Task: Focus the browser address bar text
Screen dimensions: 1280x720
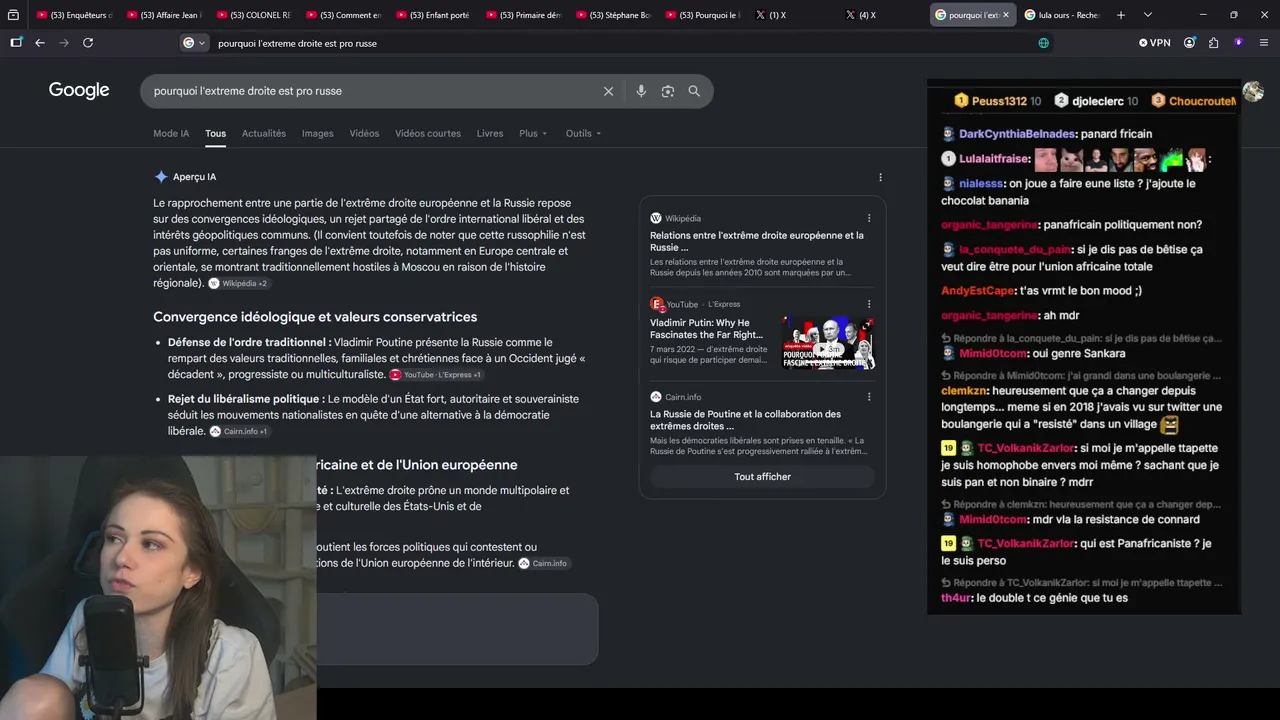Action: click(297, 43)
